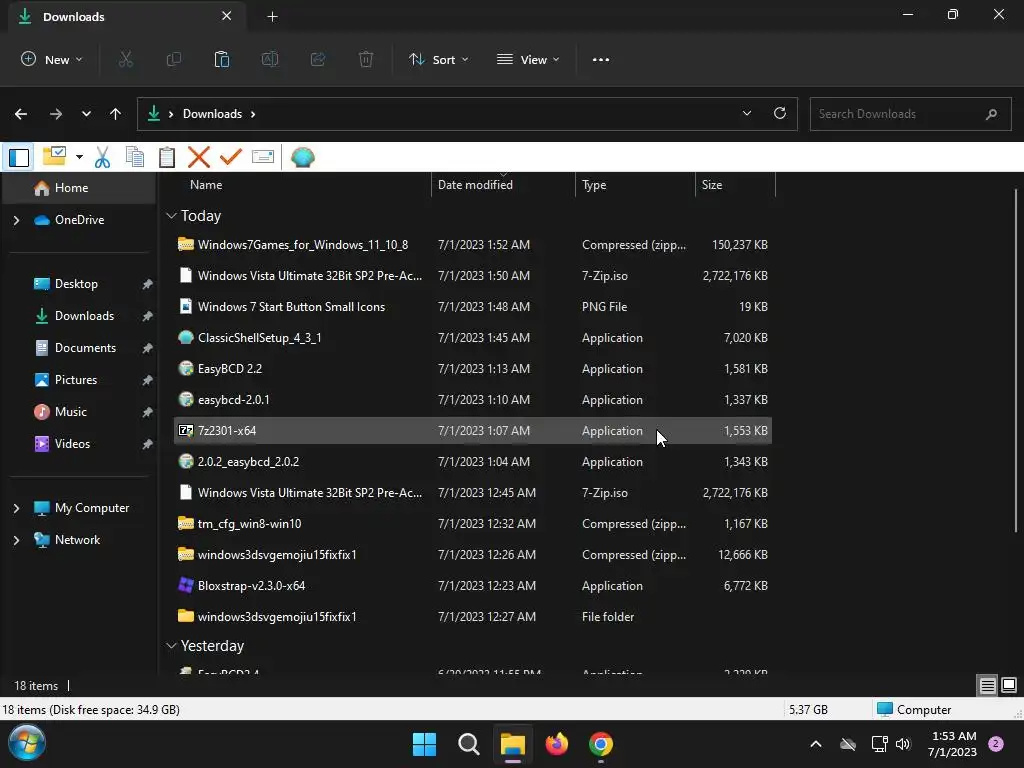This screenshot has width=1024, height=768.
Task: Sort by Size column header
Action: [x=735, y=185]
